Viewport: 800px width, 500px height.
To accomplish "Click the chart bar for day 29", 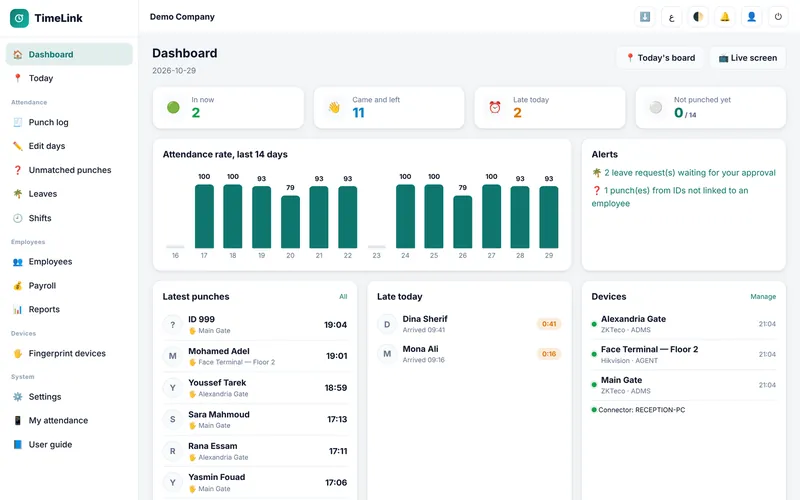I will pos(549,217).
